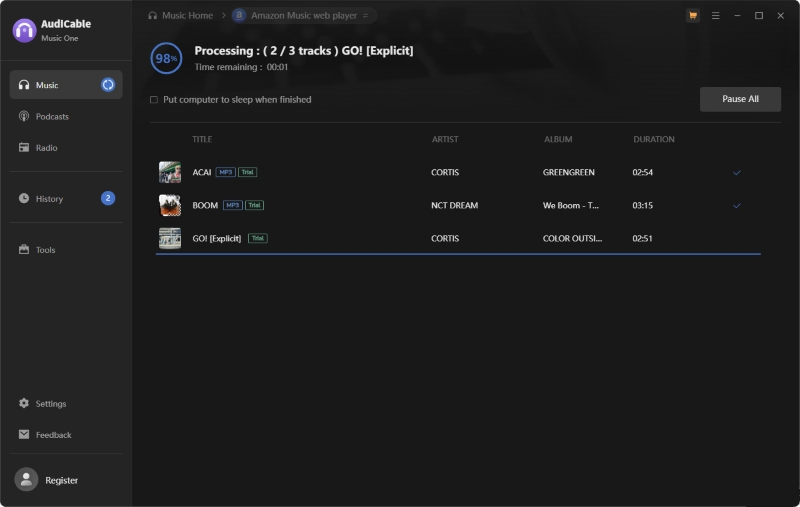Click the Trial tag on BOOM

tap(255, 205)
